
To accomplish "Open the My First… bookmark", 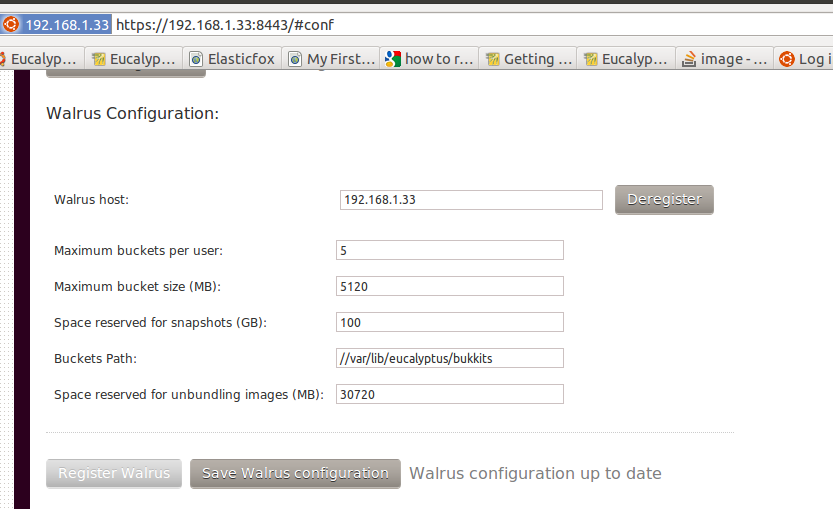I will (x=334, y=58).
